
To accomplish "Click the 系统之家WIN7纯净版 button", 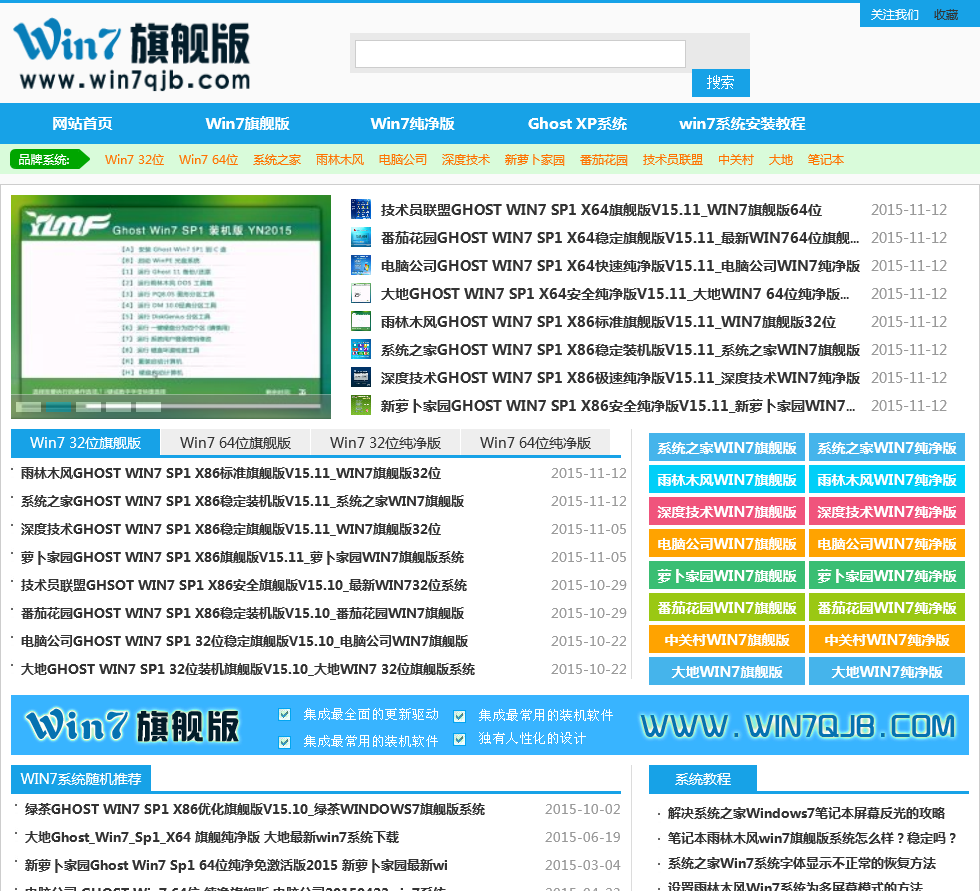I will pos(886,448).
